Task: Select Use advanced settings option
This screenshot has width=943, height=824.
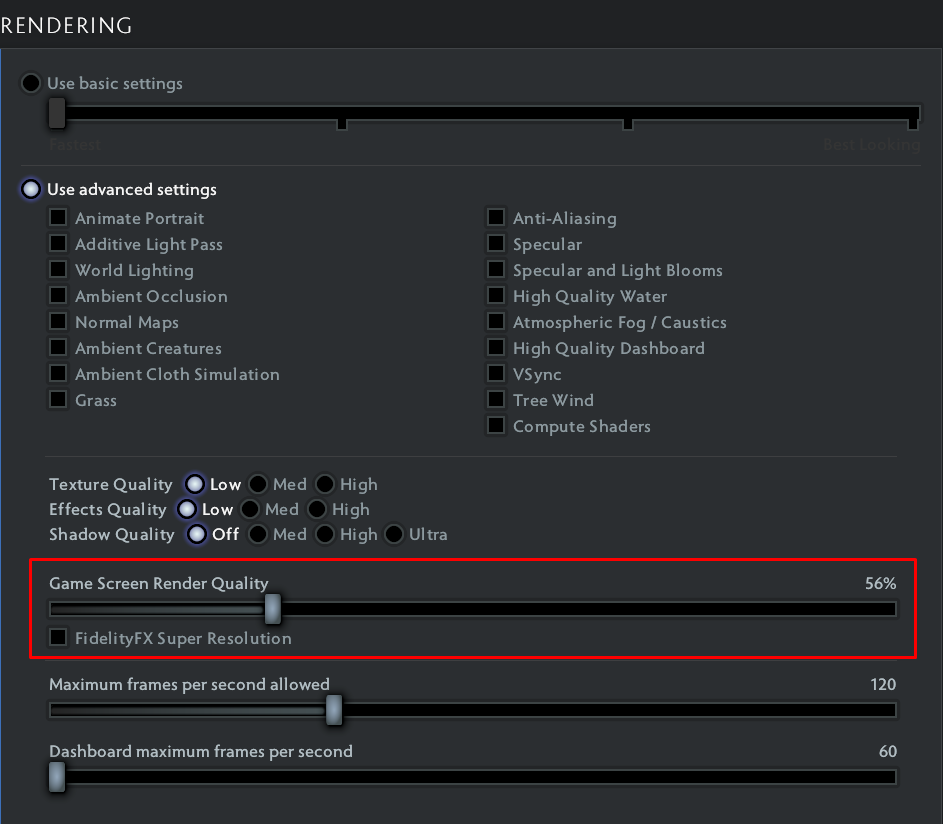Action: click(x=30, y=189)
